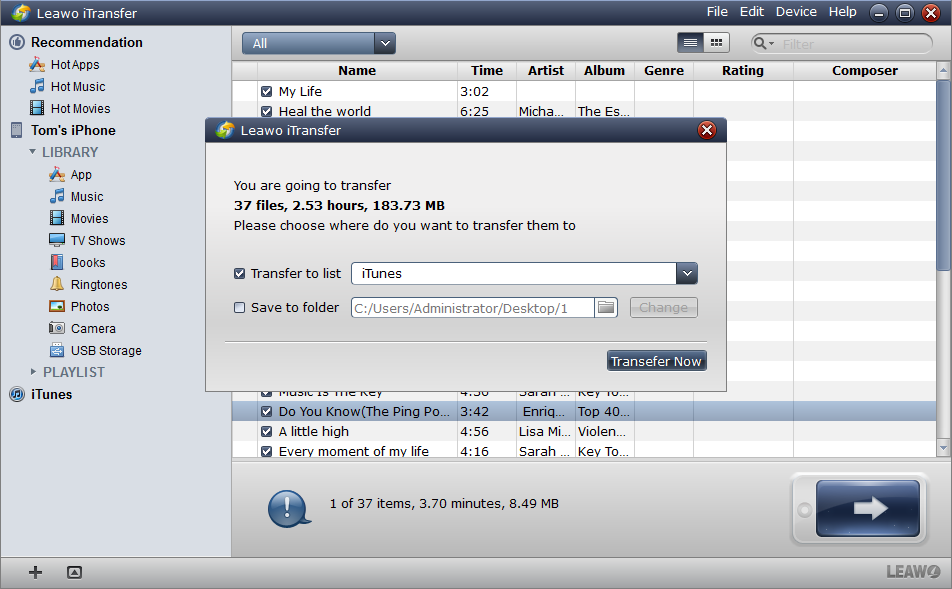Switch to list view
This screenshot has width=952, height=589.
[x=690, y=43]
